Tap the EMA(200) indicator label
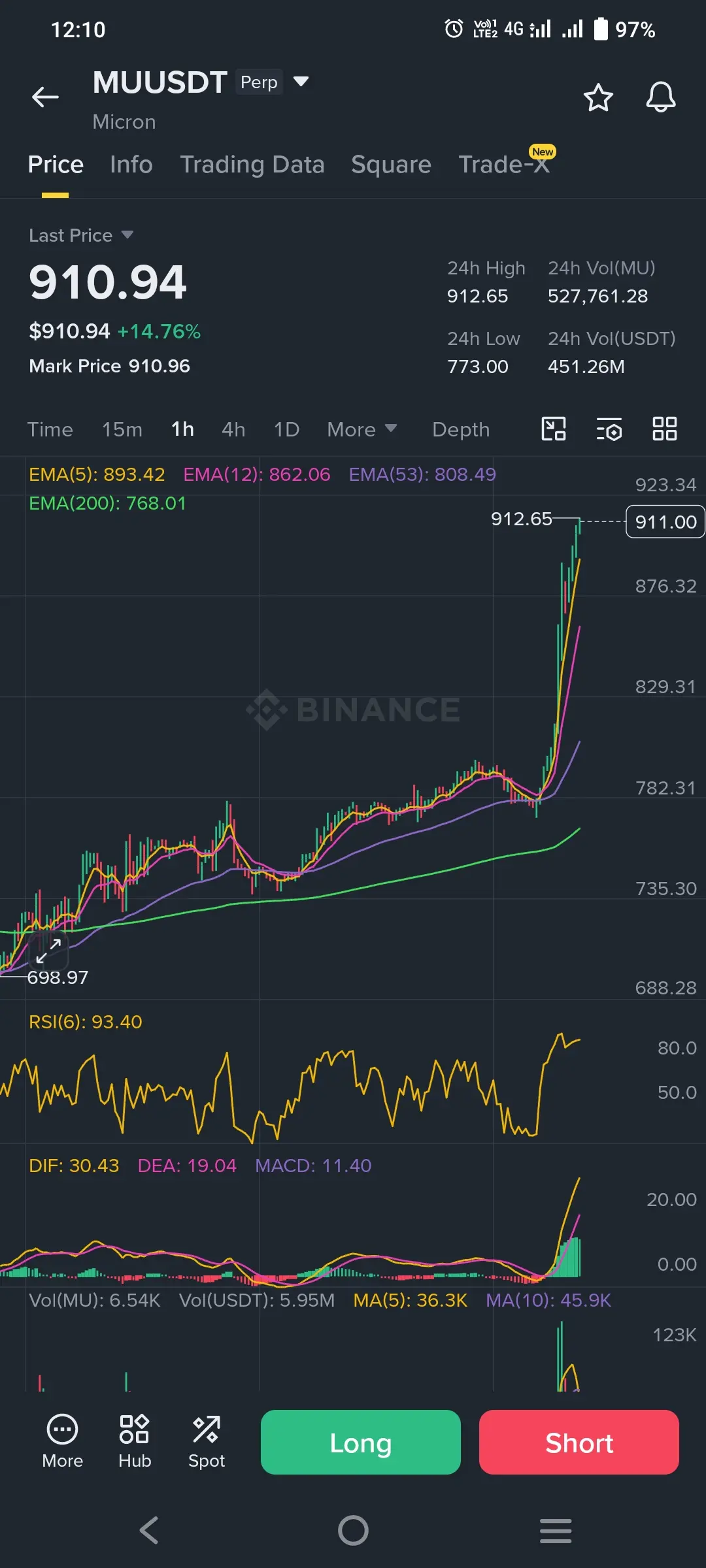Image resolution: width=706 pixels, height=1568 pixels. coord(108,503)
